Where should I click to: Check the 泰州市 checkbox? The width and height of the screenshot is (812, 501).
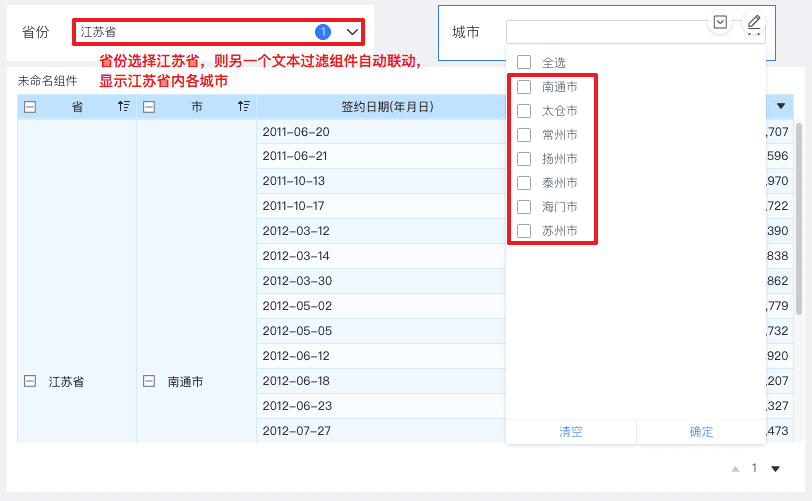coord(524,183)
